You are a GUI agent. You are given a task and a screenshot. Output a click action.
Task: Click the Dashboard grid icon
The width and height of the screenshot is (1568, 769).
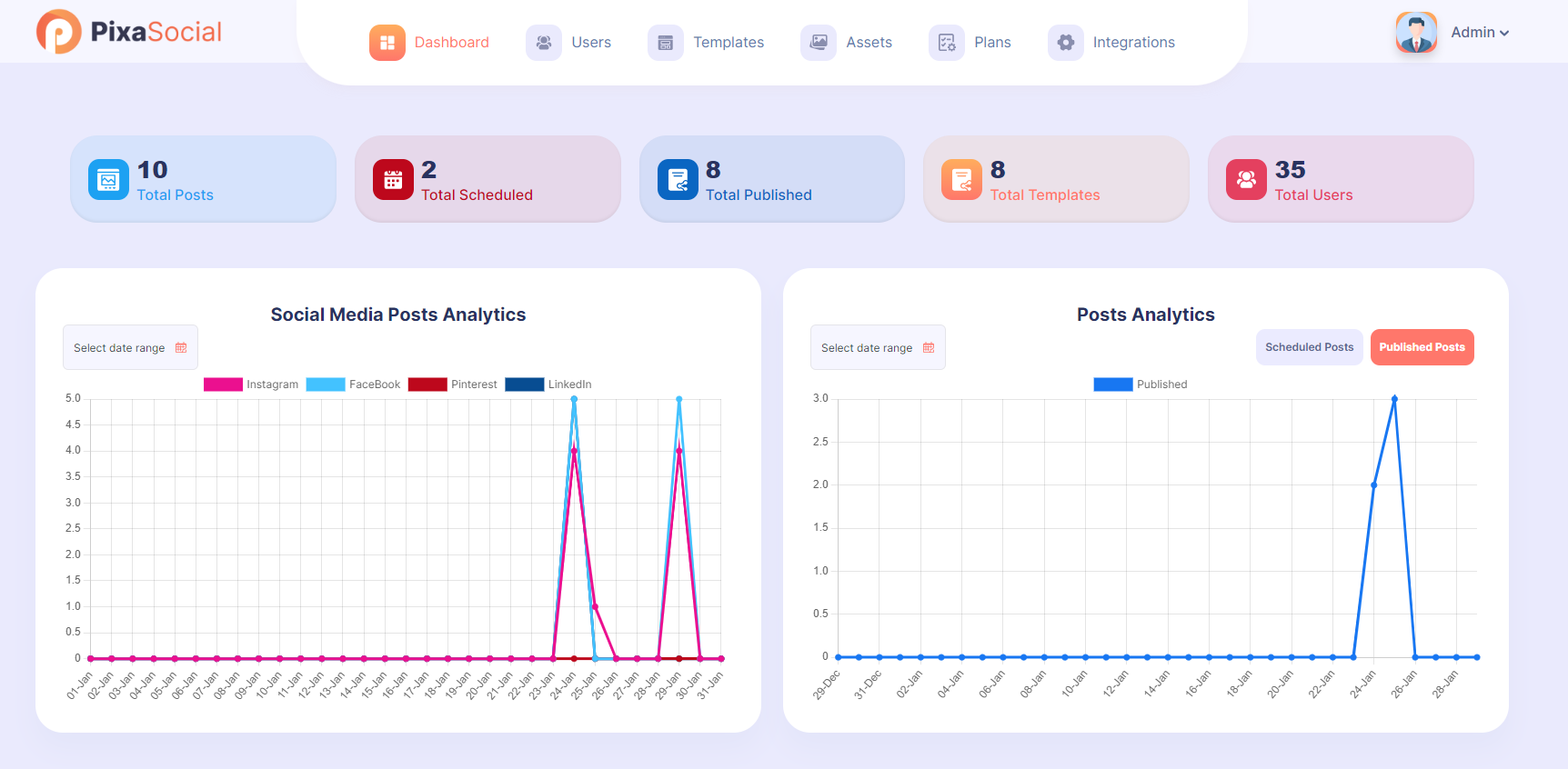coord(387,43)
